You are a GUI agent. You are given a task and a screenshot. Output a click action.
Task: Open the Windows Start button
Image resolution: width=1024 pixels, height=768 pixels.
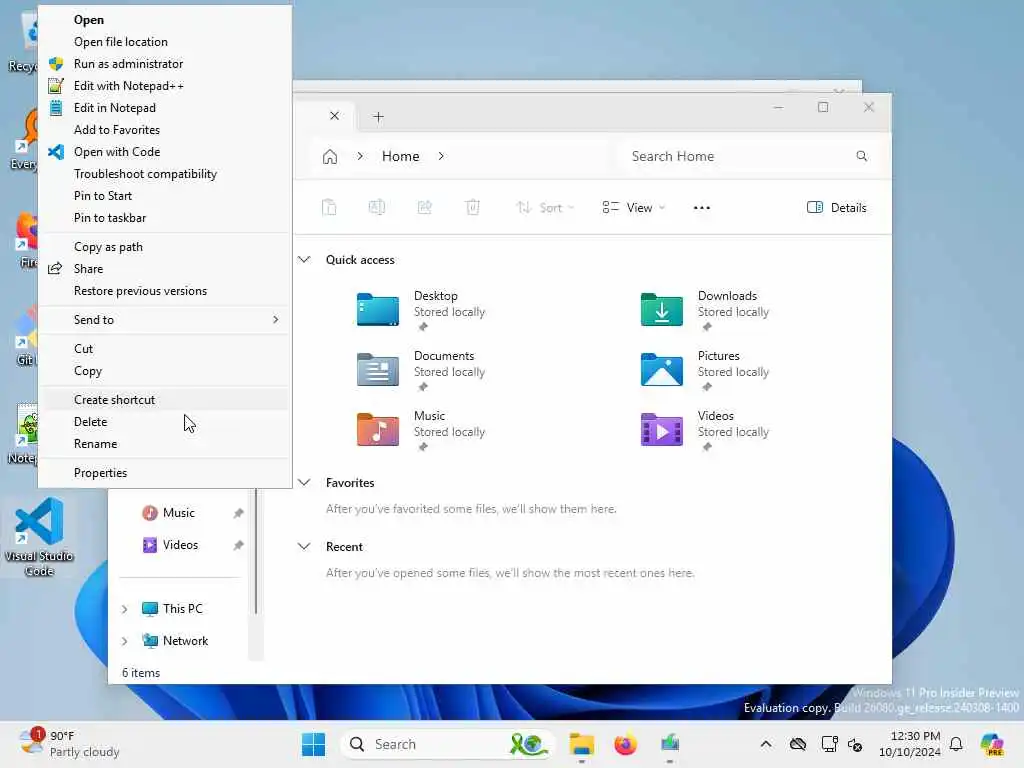pyautogui.click(x=313, y=744)
